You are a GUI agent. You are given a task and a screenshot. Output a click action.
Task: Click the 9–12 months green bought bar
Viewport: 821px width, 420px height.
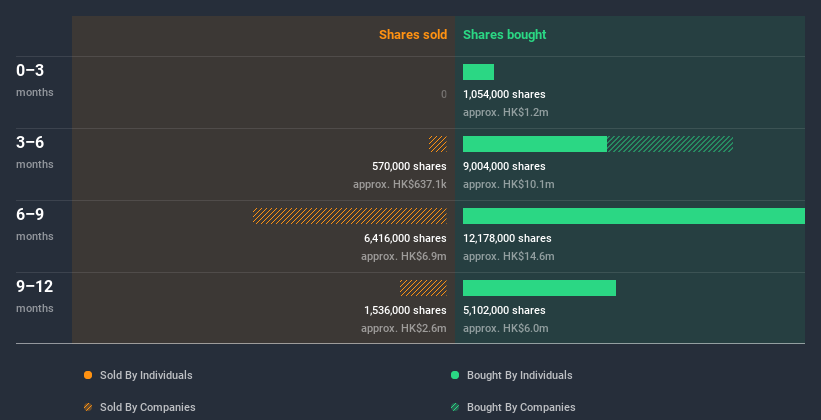click(x=539, y=288)
